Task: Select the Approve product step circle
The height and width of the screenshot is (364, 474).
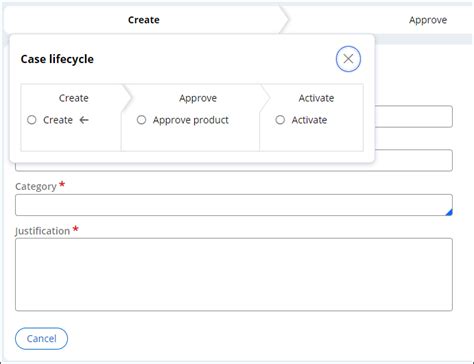Action: coord(141,120)
